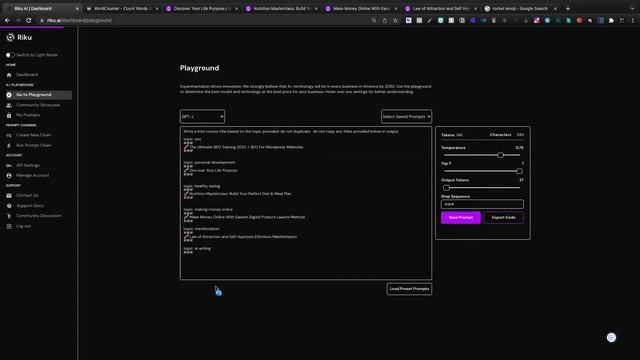
Task: Click the Create New Chain icon
Action: 9,135
